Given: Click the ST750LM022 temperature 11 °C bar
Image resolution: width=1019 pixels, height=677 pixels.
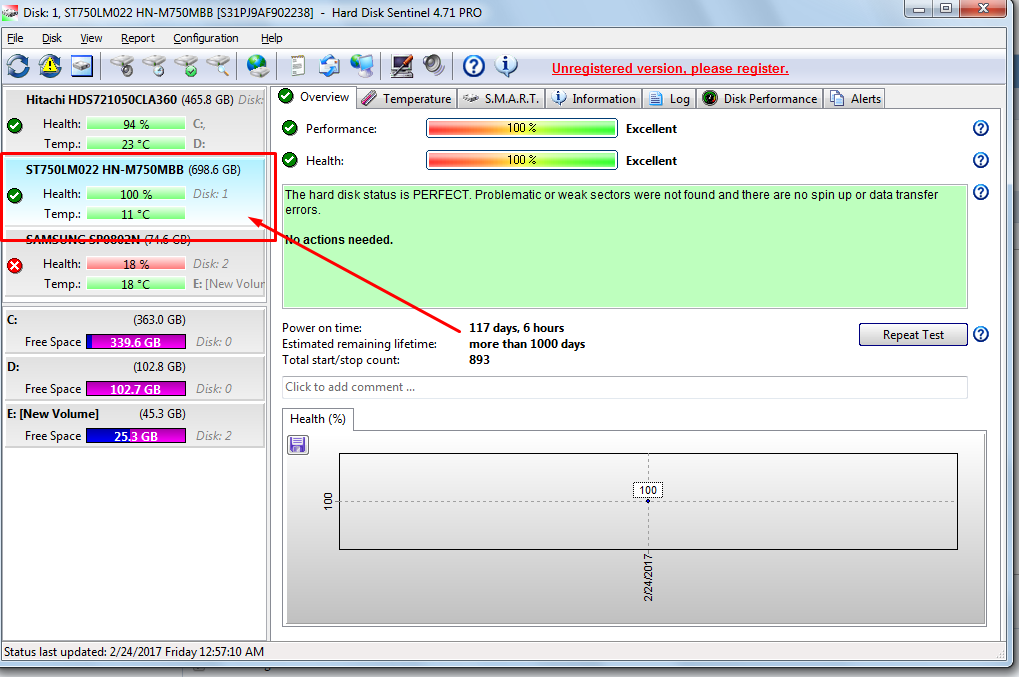Looking at the screenshot, I should (136, 214).
